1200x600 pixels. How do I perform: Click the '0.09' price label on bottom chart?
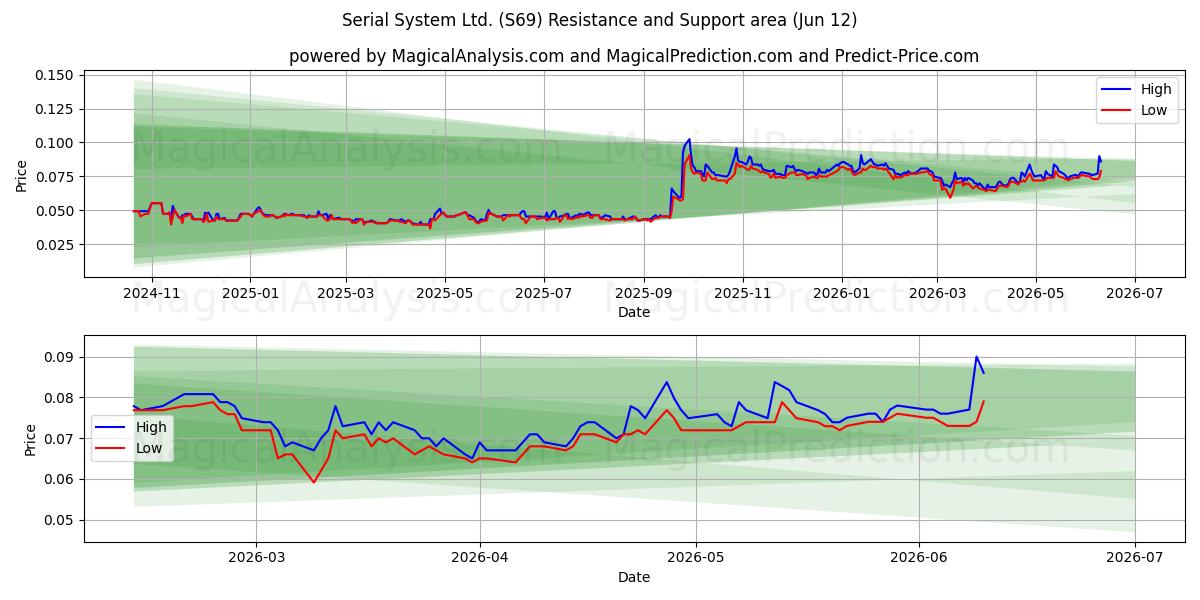coord(60,358)
